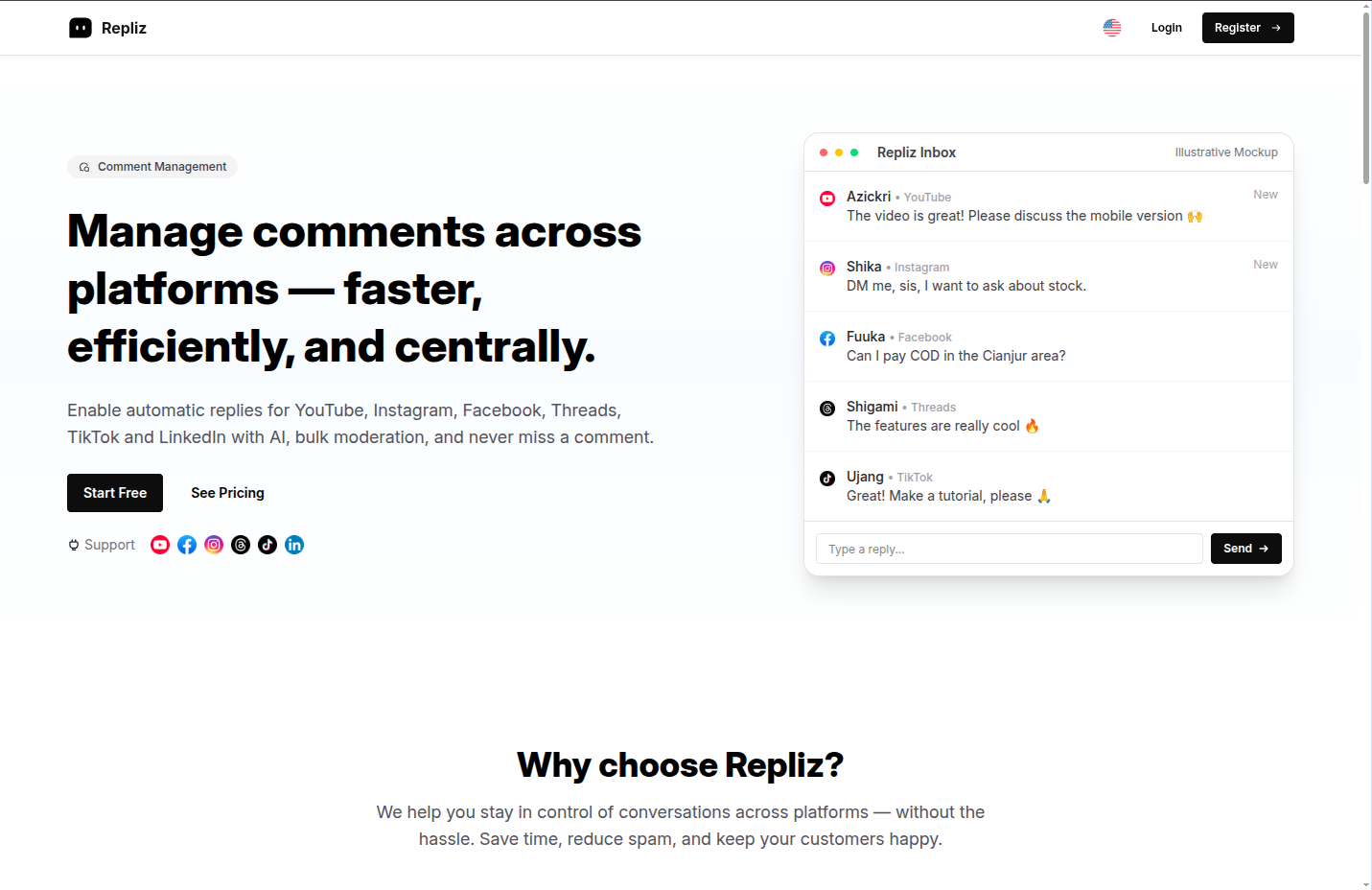This screenshot has height=890, width=1372.
Task: Click the Comment Management badge
Action: [x=152, y=167]
